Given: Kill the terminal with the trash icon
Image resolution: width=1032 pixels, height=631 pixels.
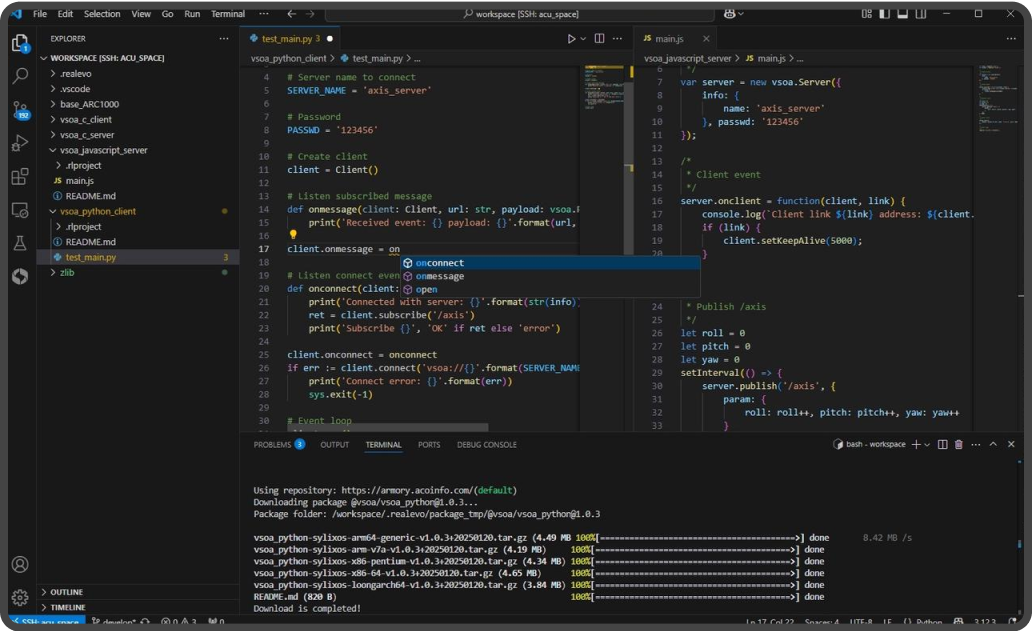Looking at the screenshot, I should 959,445.
